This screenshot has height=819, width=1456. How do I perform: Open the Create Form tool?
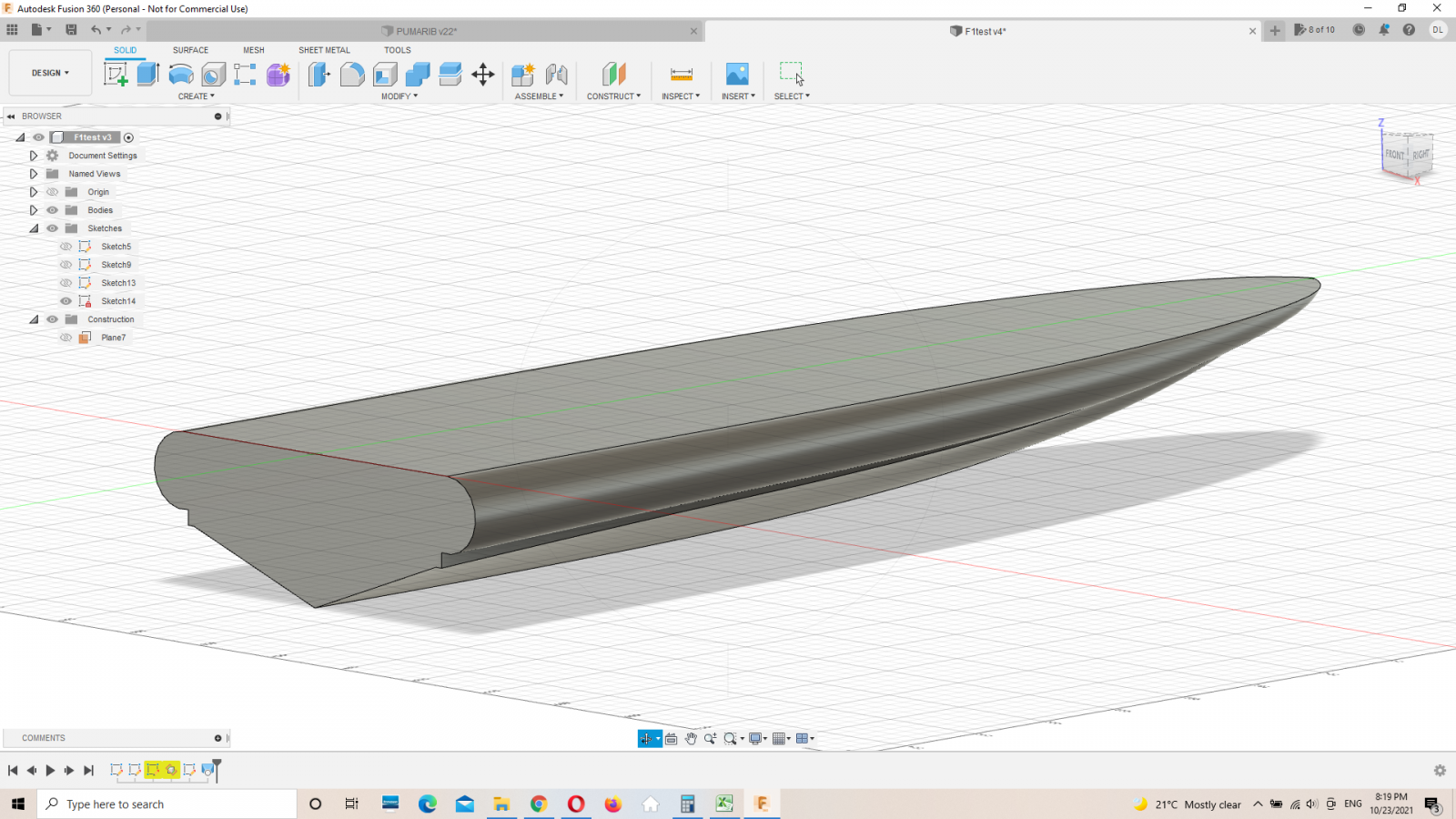pyautogui.click(x=278, y=75)
